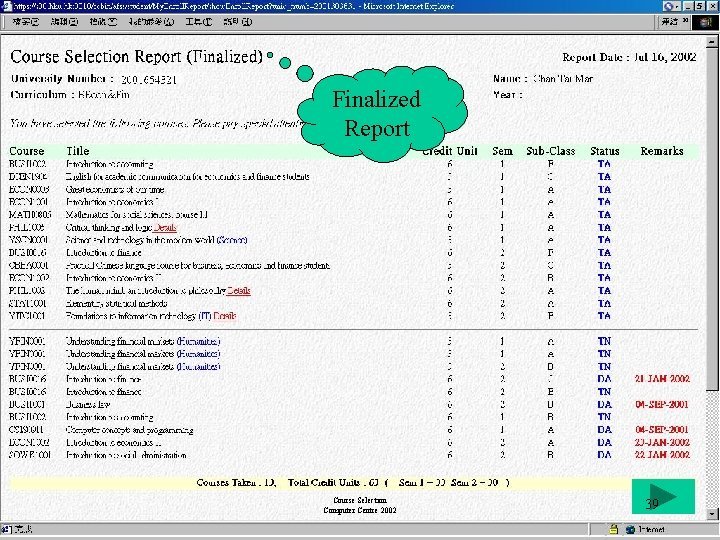Click the scrollbar down arrow
Image resolution: width=720 pixels, height=540 pixels.
click(711, 514)
